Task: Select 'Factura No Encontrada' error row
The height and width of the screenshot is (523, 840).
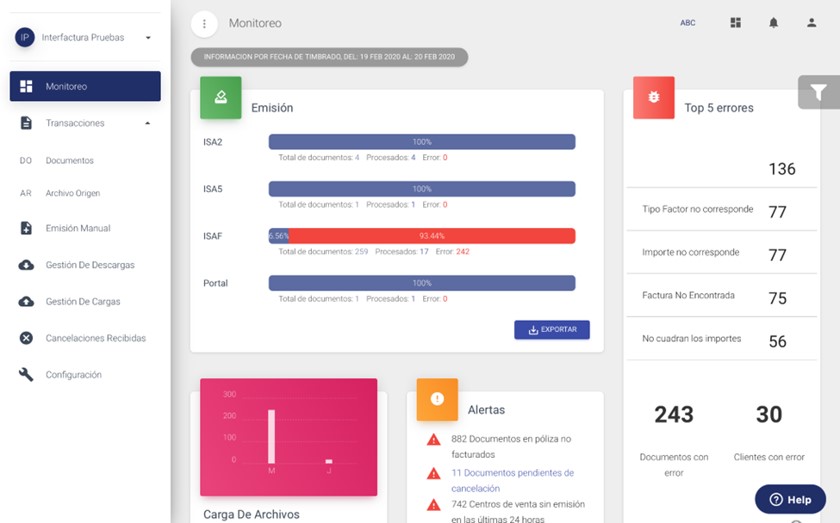Action: pyautogui.click(x=722, y=296)
